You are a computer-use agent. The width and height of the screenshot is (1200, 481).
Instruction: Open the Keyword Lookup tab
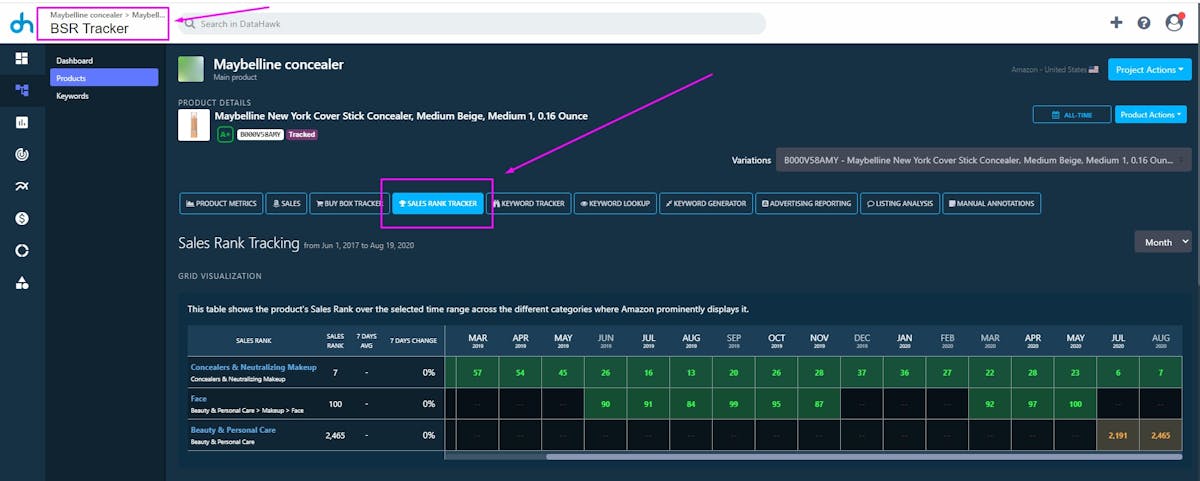[615, 203]
